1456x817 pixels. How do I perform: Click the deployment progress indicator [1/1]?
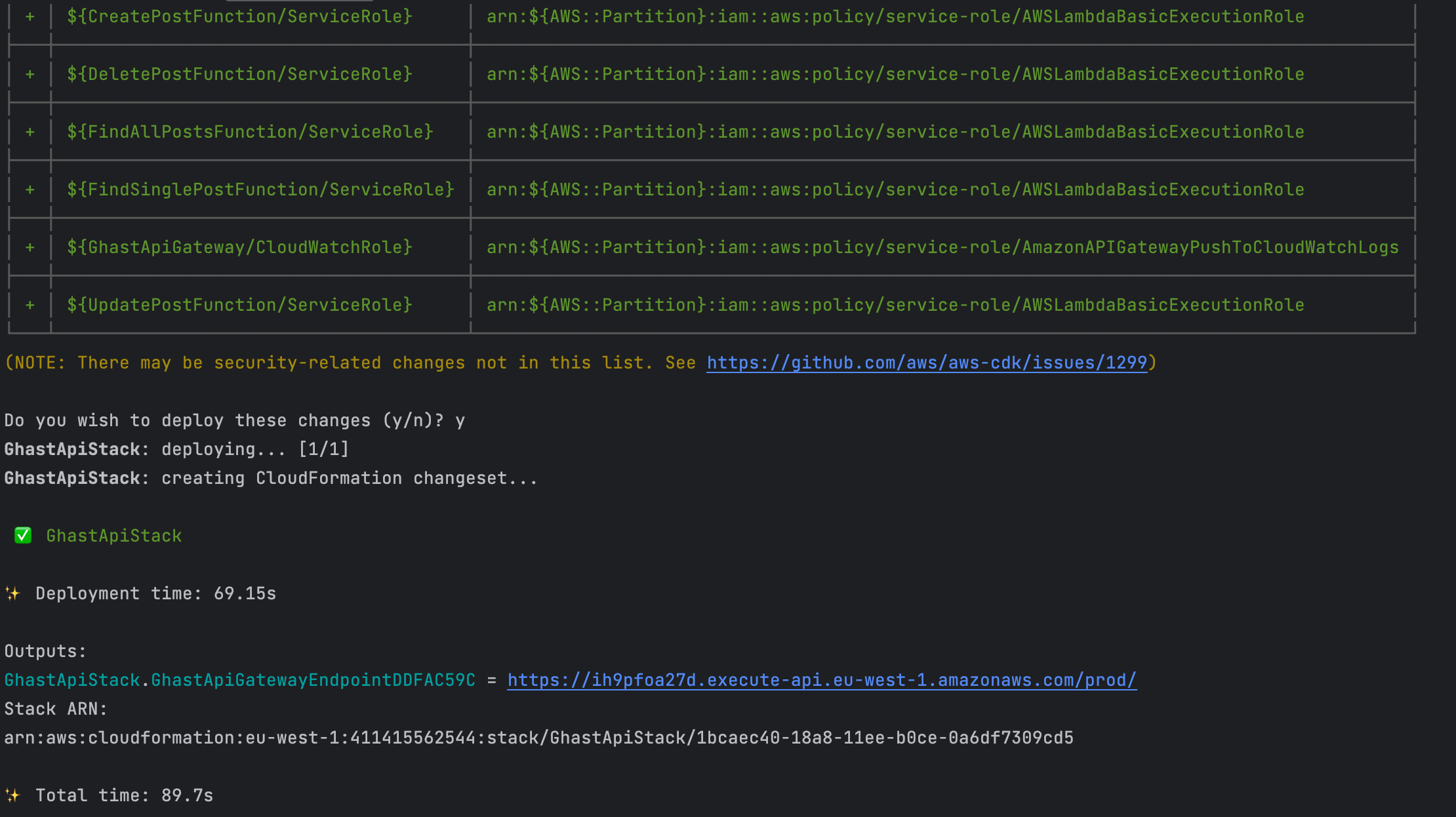tap(324, 448)
